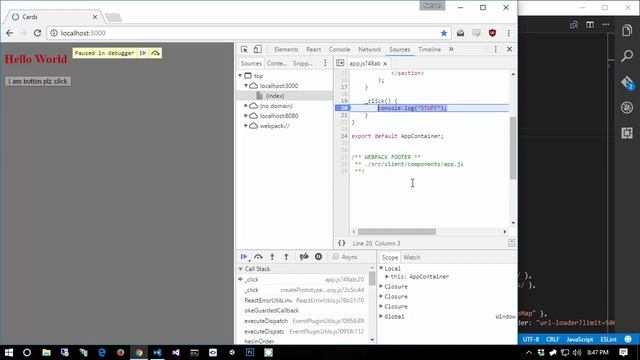The image size is (640, 360).
Task: Open VS Code Extensions view
Action: coord(627,133)
